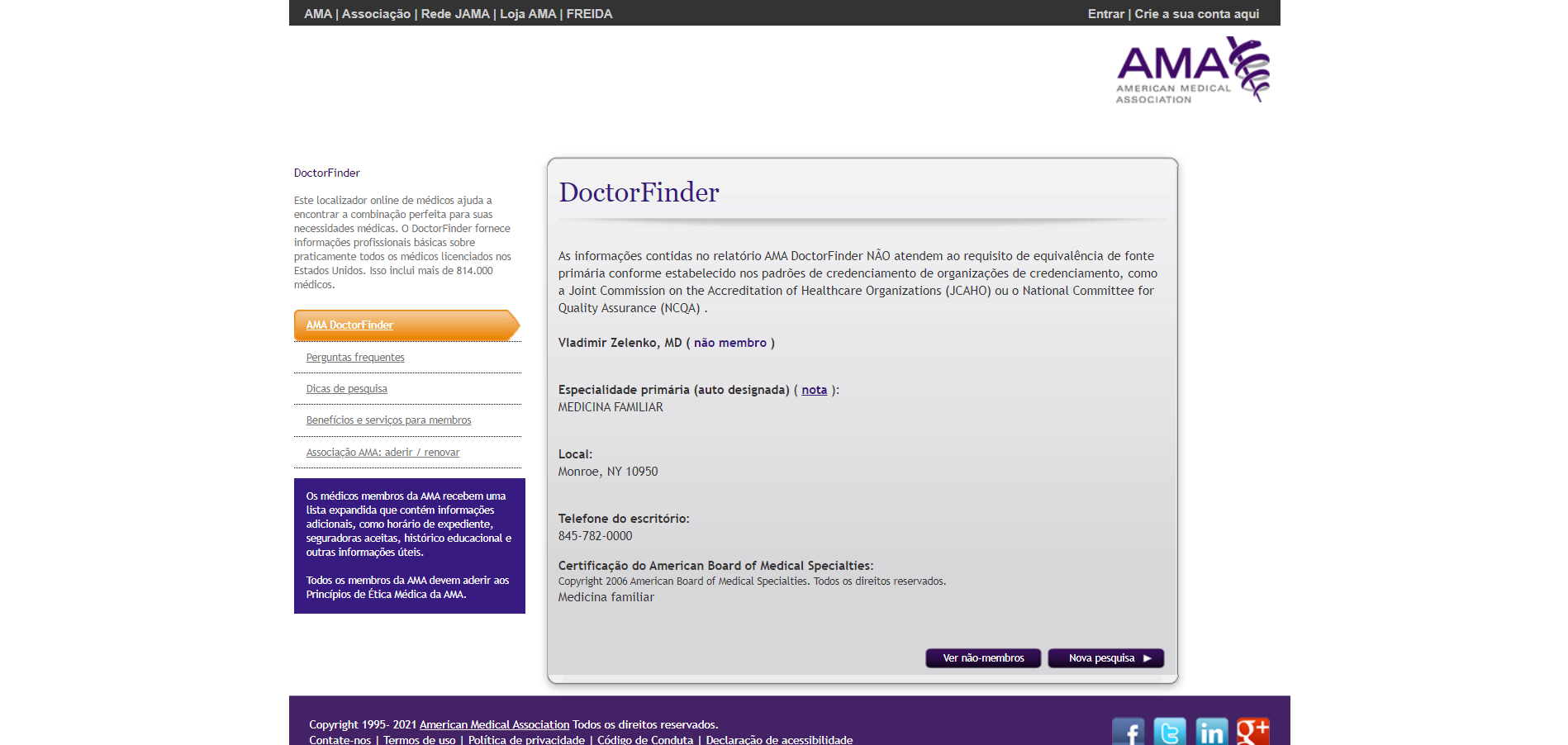Open the Twitter social icon
Image resolution: width=1568 pixels, height=745 pixels.
1170,732
